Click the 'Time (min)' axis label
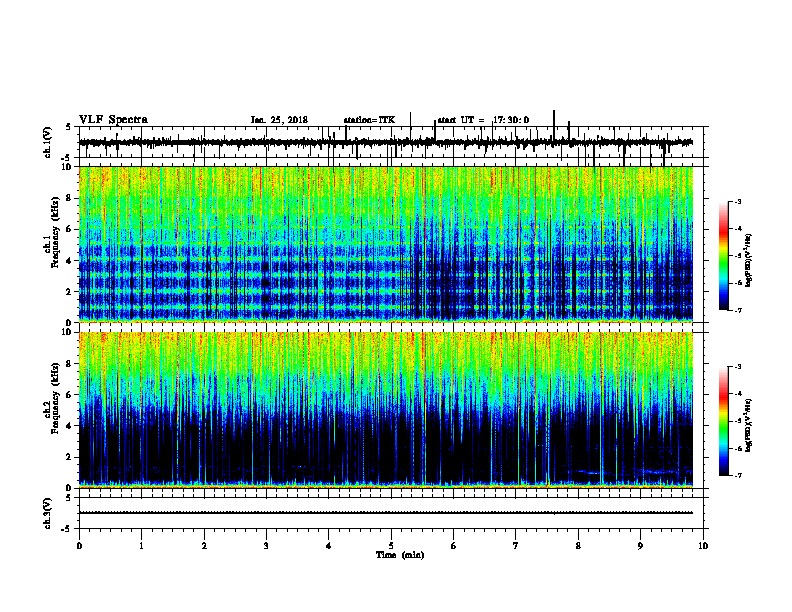This screenshot has width=792, height=612. (x=400, y=555)
